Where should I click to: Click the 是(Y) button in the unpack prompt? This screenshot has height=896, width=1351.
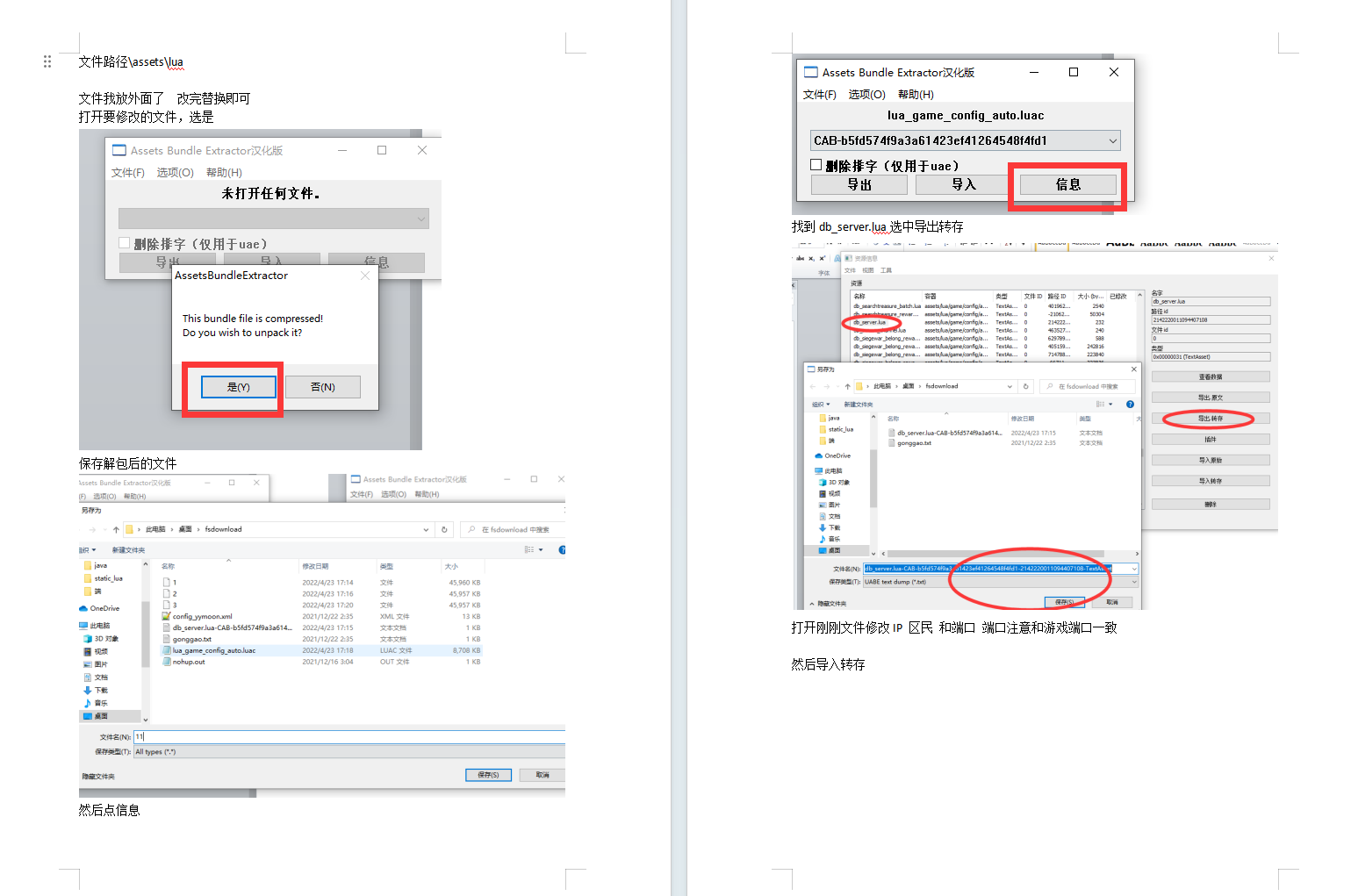pyautogui.click(x=238, y=387)
